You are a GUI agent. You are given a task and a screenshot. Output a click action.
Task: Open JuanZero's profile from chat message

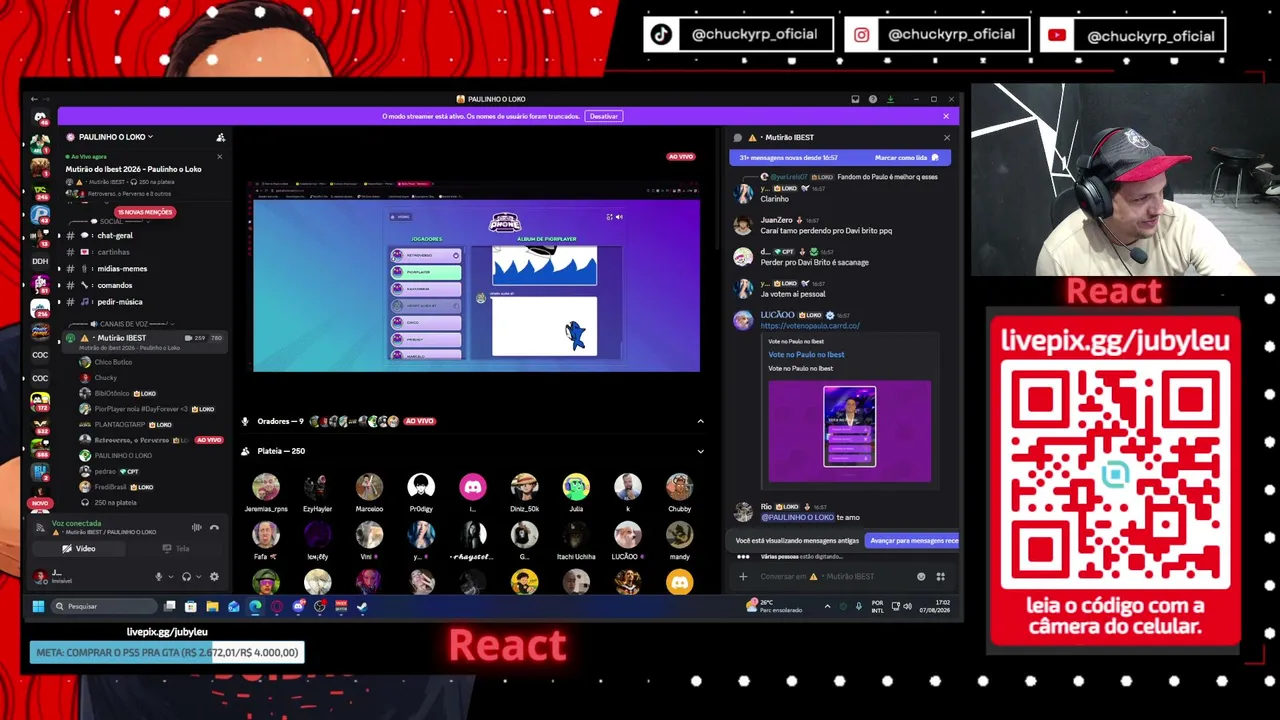pyautogui.click(x=777, y=220)
